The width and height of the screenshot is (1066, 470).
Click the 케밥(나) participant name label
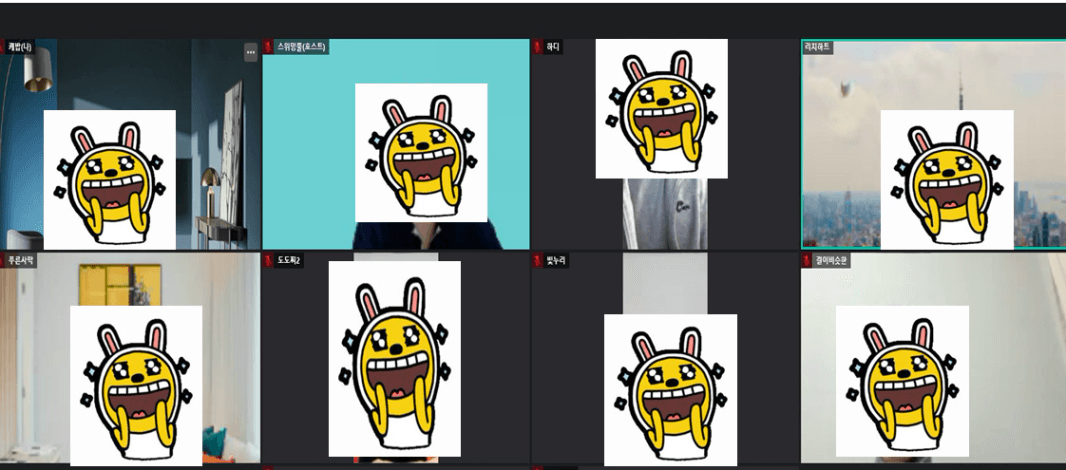click(x=20, y=47)
